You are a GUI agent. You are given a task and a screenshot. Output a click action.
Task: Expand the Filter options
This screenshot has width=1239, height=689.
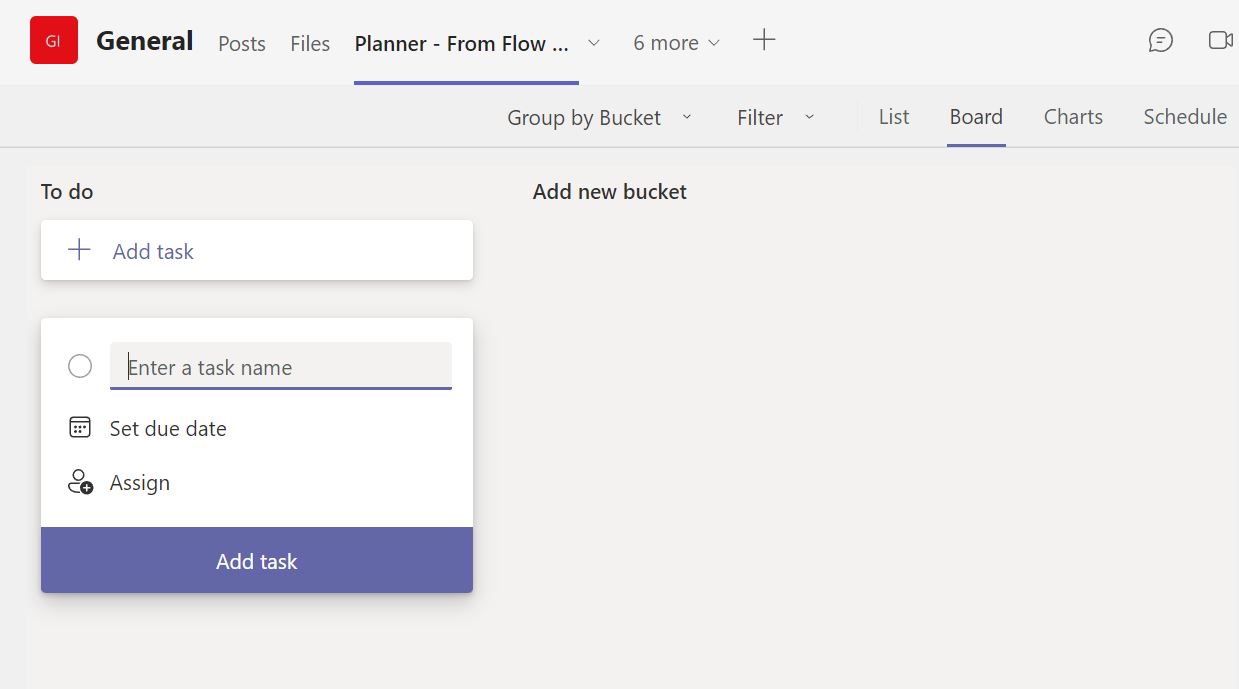776,117
